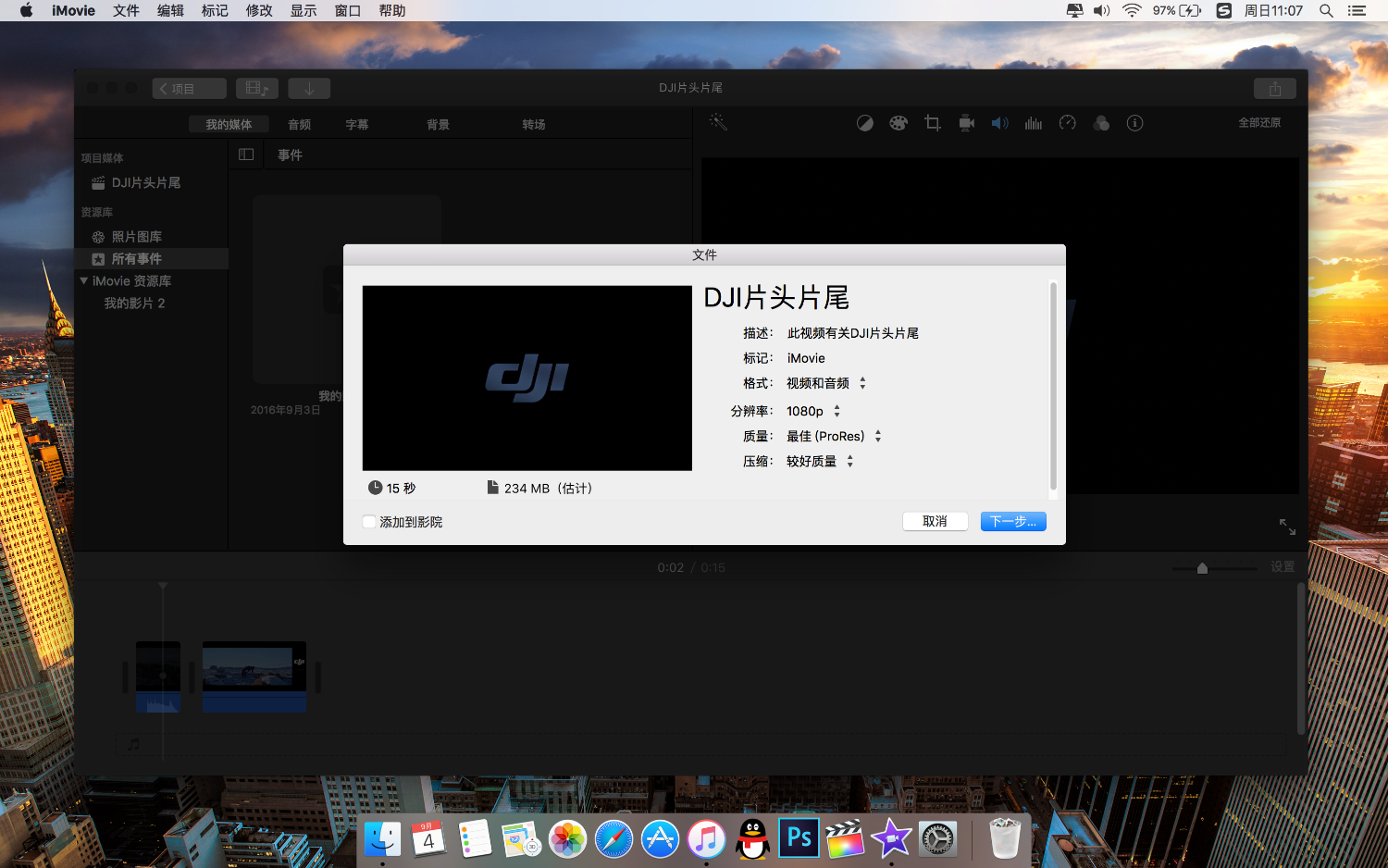Open the 文件 menu in the menu bar
This screenshot has height=868, width=1388.
[126, 11]
